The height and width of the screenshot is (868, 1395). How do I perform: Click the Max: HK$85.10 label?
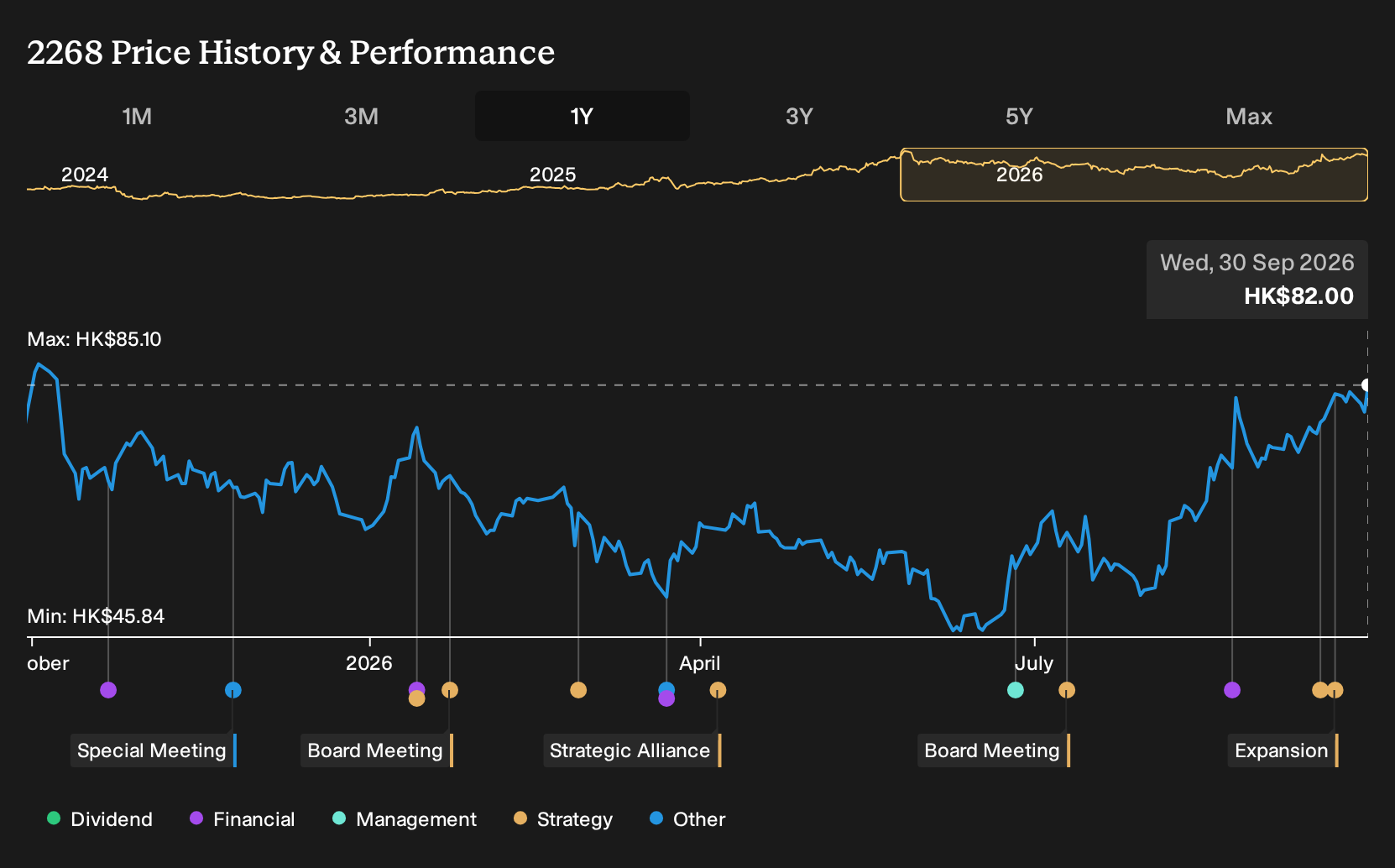point(94,339)
